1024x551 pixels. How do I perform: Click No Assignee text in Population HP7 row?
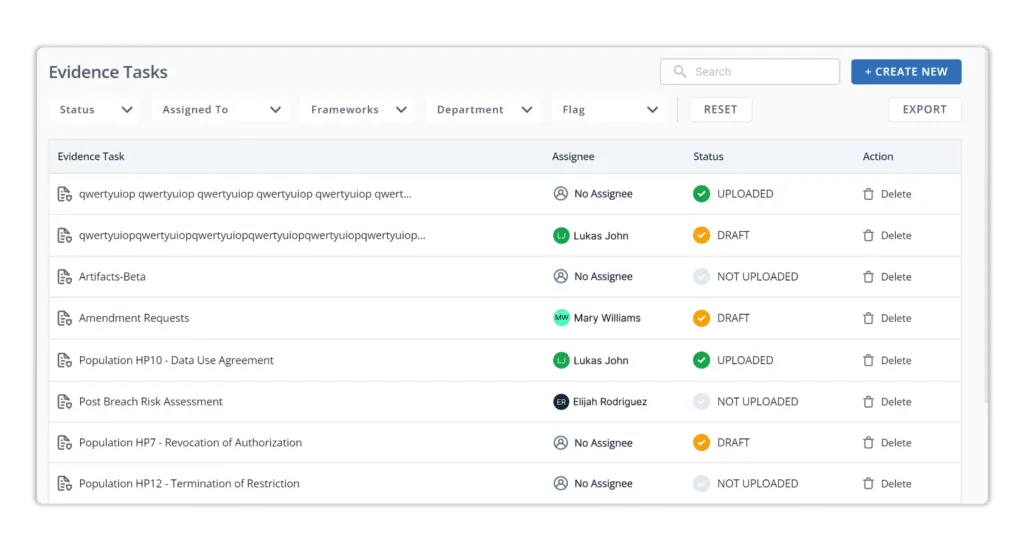(603, 443)
